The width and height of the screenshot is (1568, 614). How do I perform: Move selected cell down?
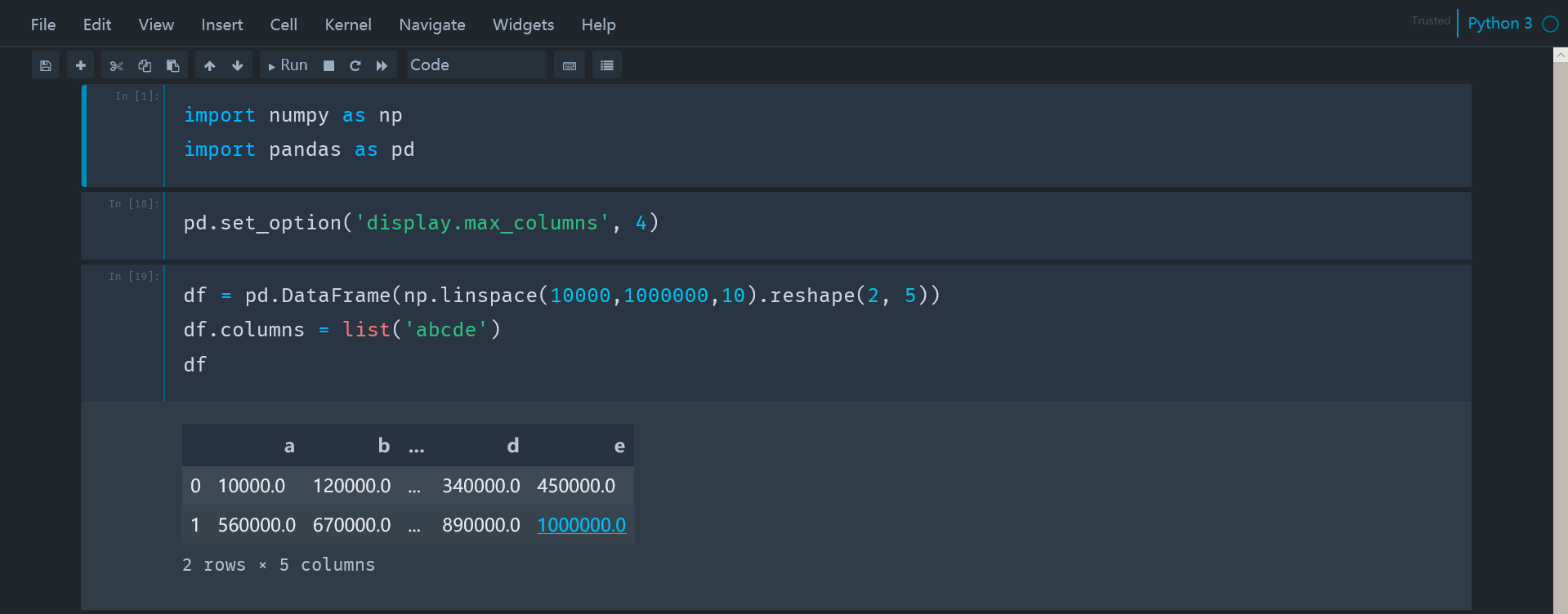click(238, 65)
